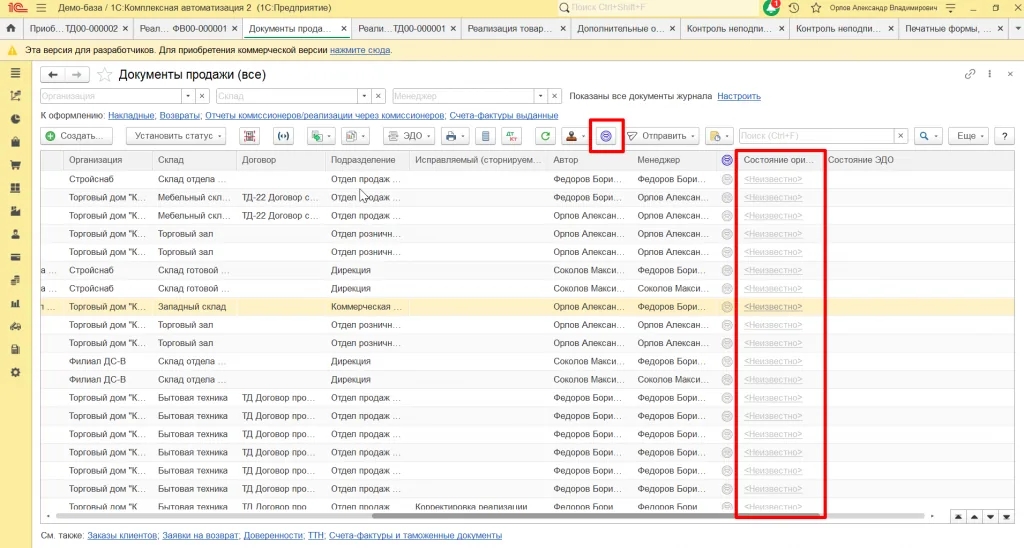Open the ЭДО dropdown menu

409,136
